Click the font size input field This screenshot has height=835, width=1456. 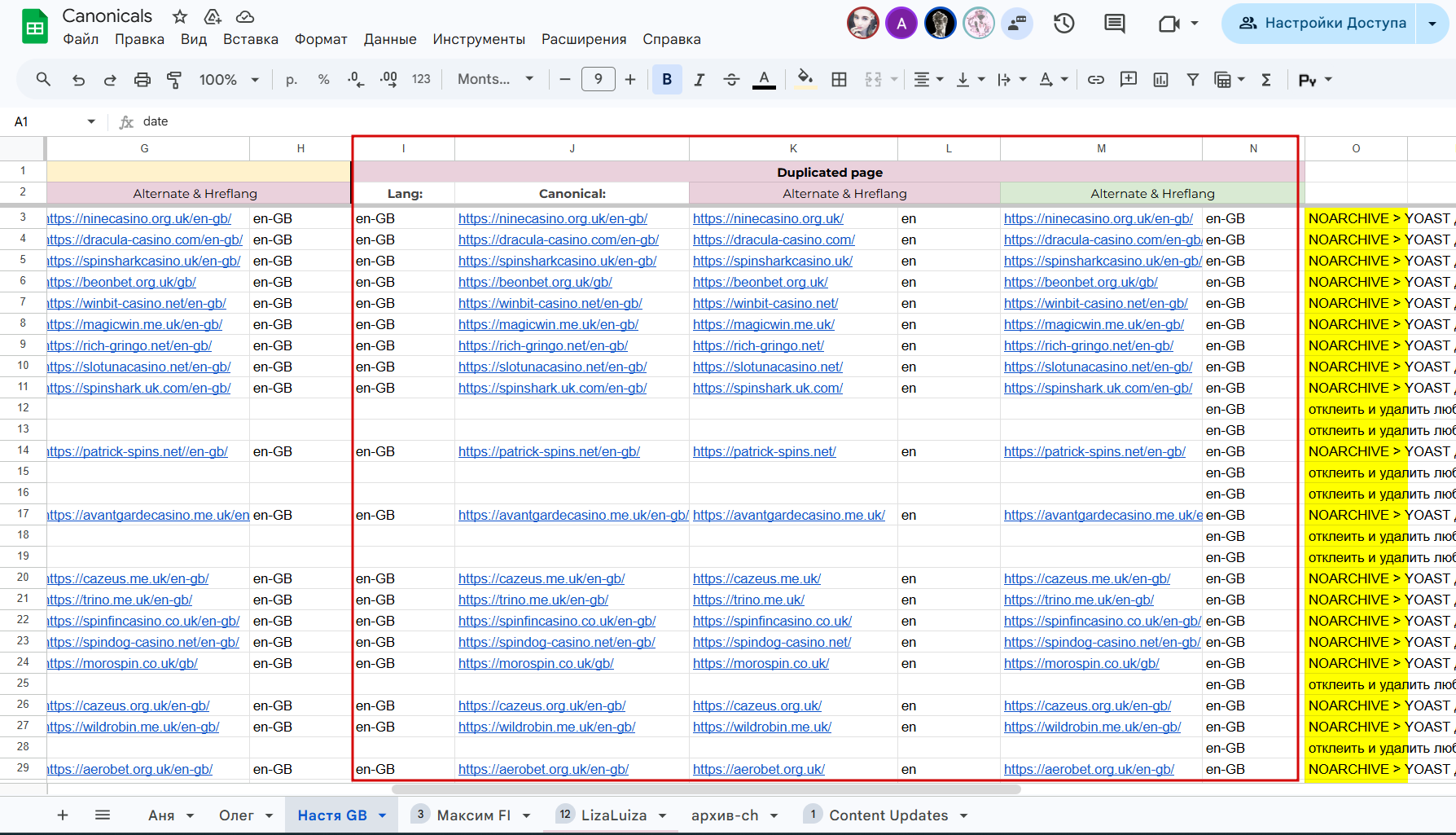pyautogui.click(x=598, y=79)
